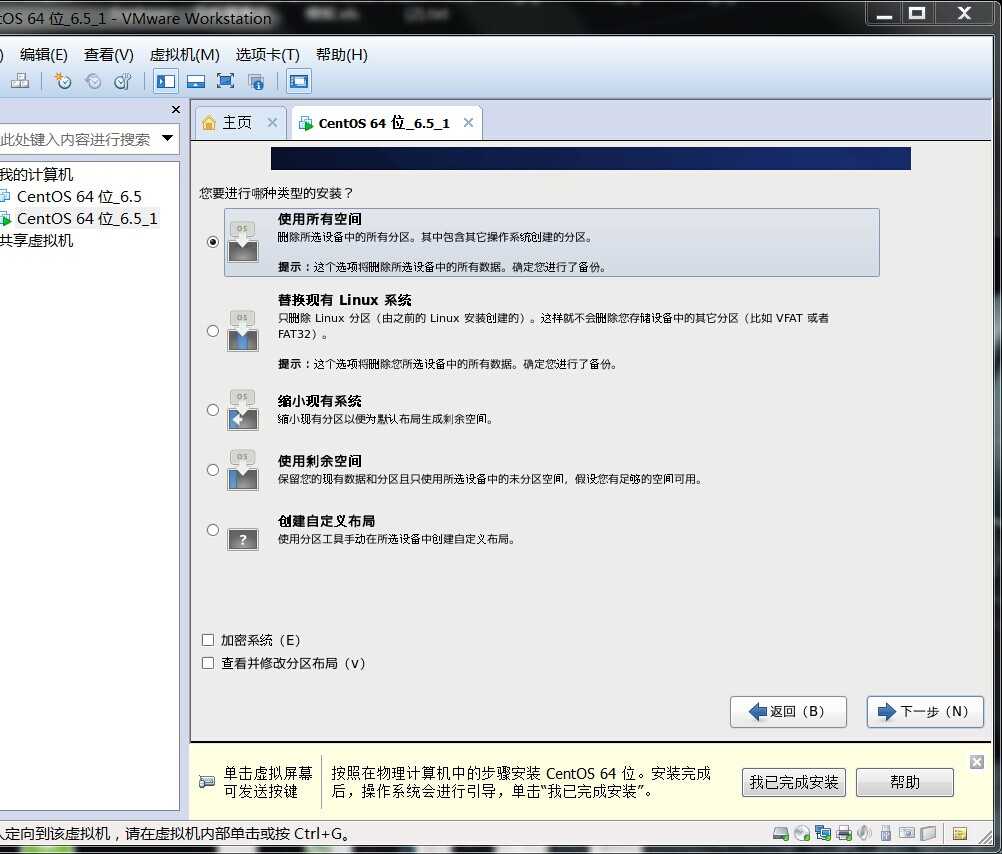
Task: Click the 帮助 button in the hint bar
Action: (905, 782)
